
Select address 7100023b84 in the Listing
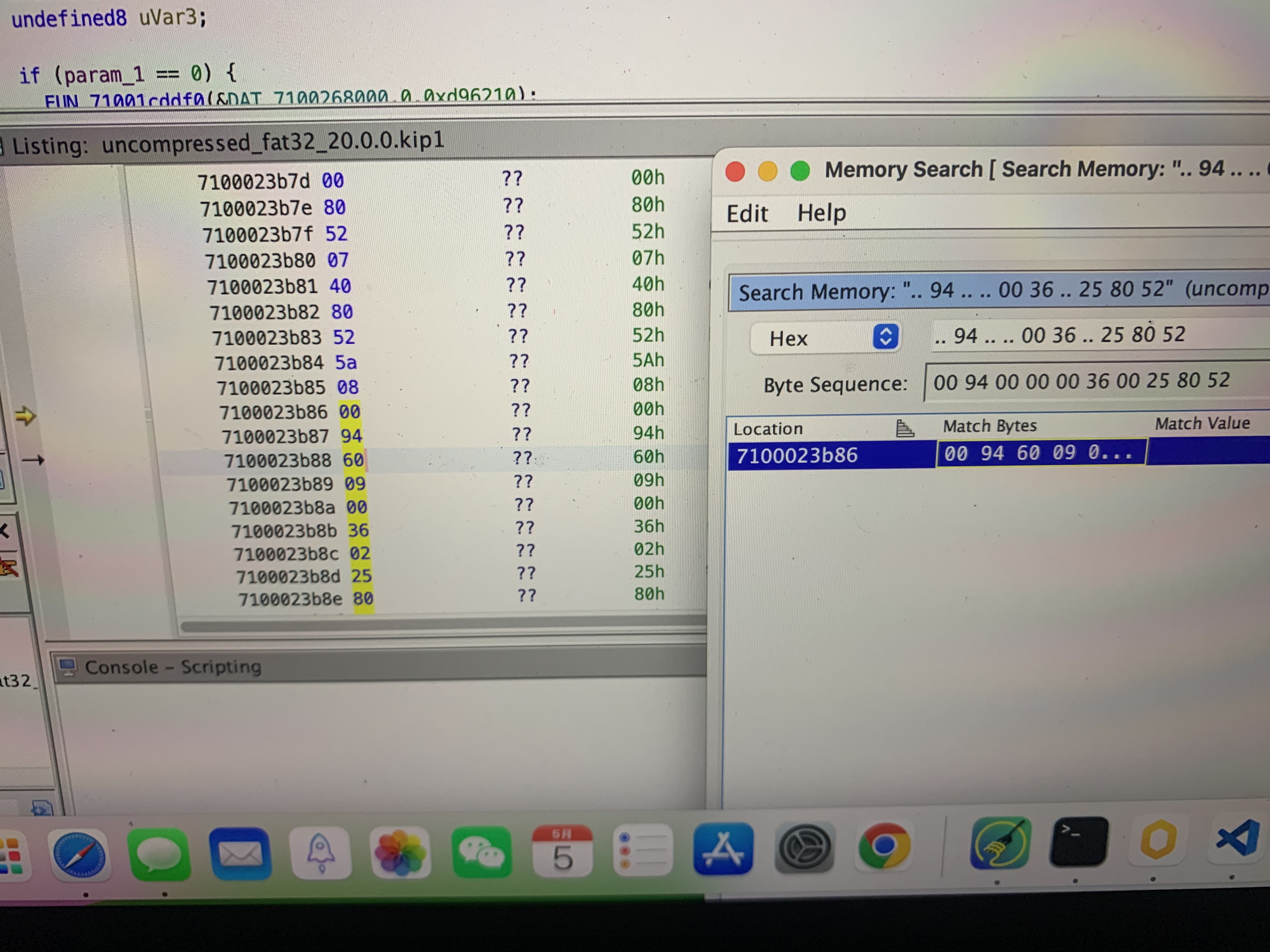click(269, 363)
